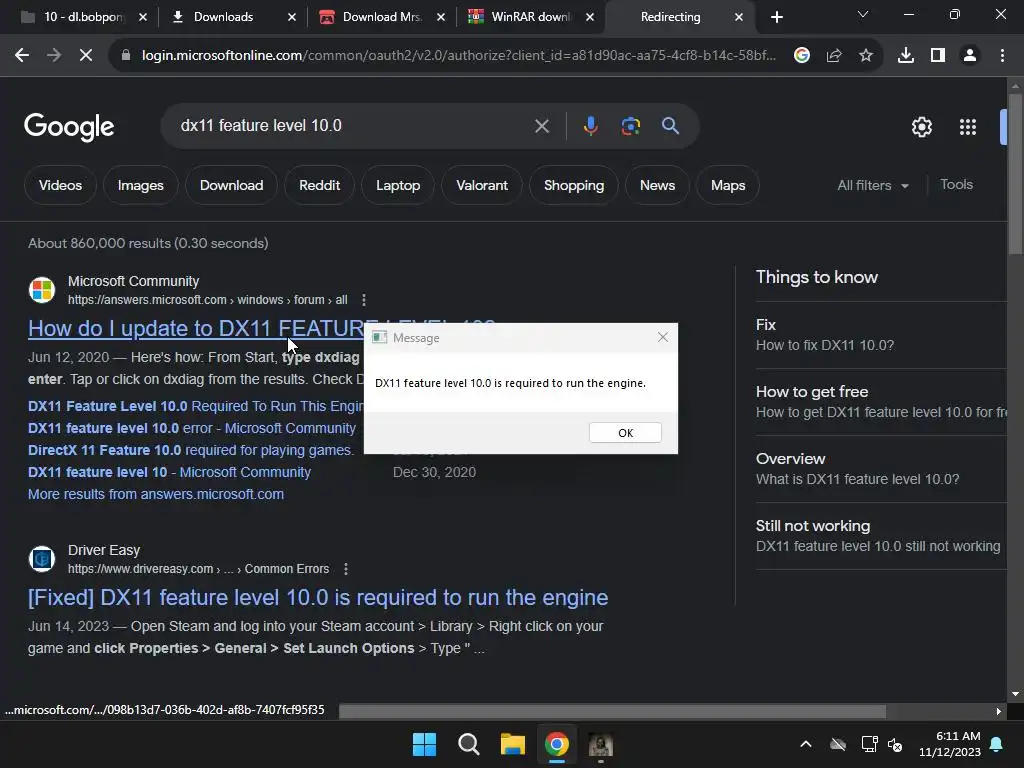Image resolution: width=1024 pixels, height=768 pixels.
Task: Click OK in the Message dialog
Action: tap(625, 432)
